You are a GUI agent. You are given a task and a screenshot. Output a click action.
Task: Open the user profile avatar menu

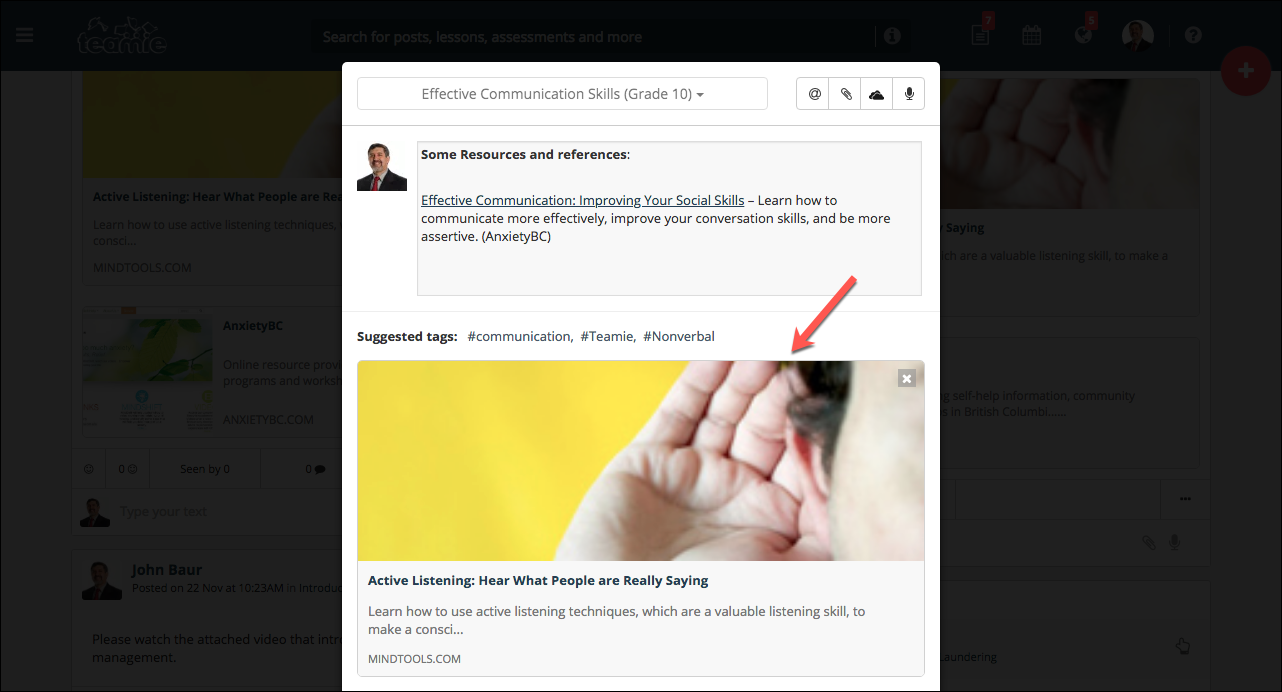point(1138,36)
